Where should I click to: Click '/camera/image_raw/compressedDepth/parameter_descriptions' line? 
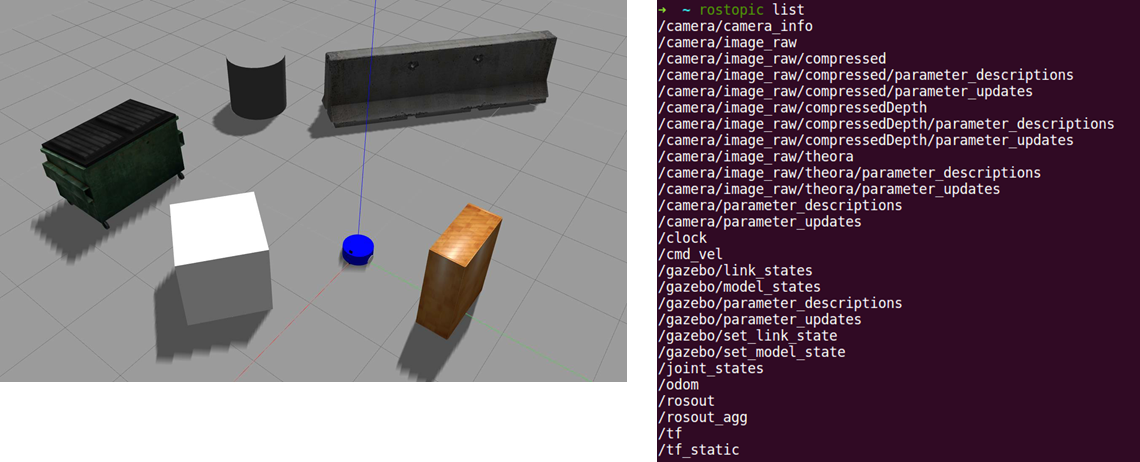886,124
